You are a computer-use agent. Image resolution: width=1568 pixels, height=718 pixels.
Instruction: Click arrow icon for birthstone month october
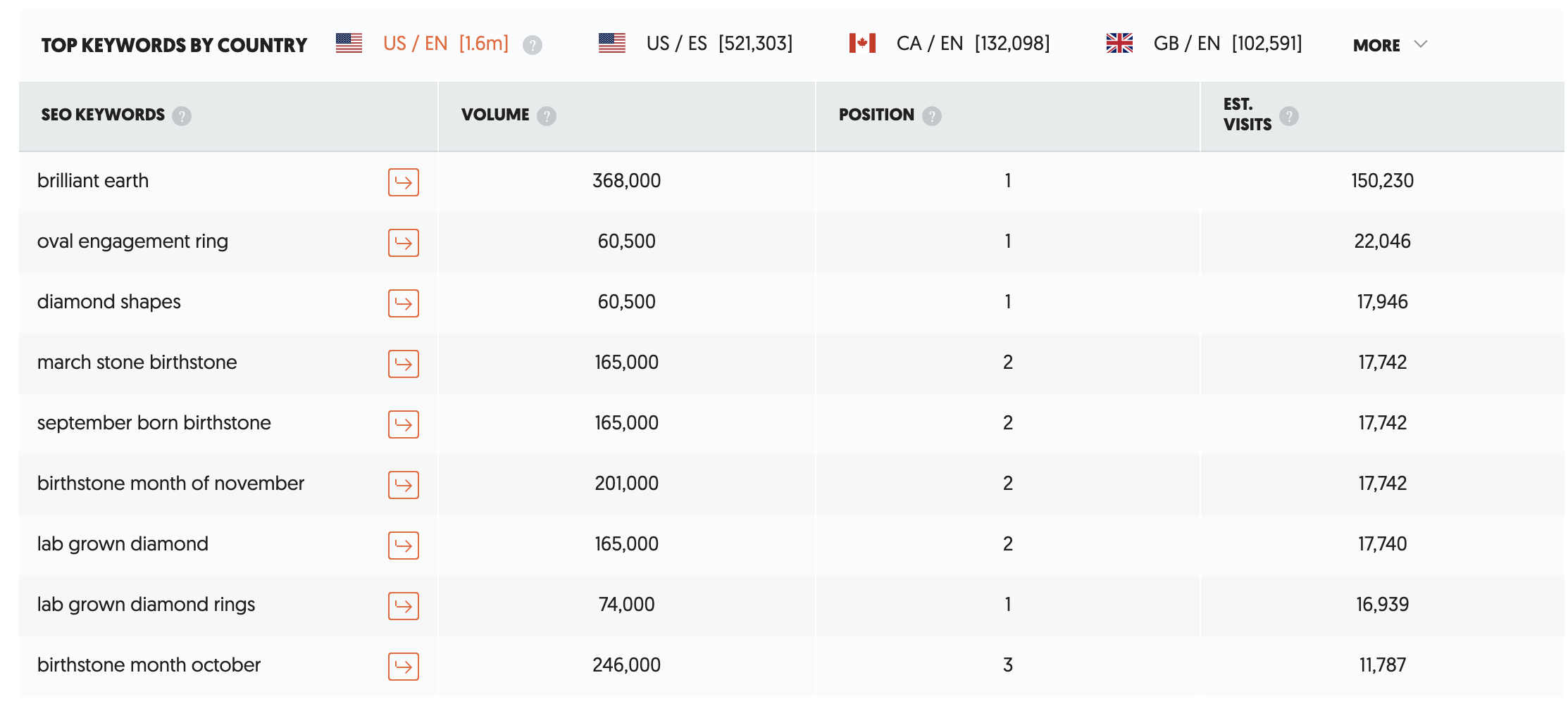coord(403,667)
